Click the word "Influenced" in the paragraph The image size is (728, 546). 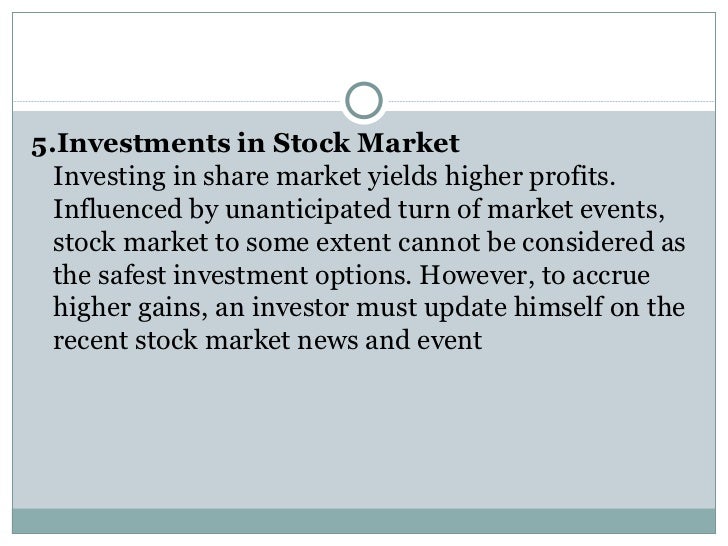tap(117, 209)
